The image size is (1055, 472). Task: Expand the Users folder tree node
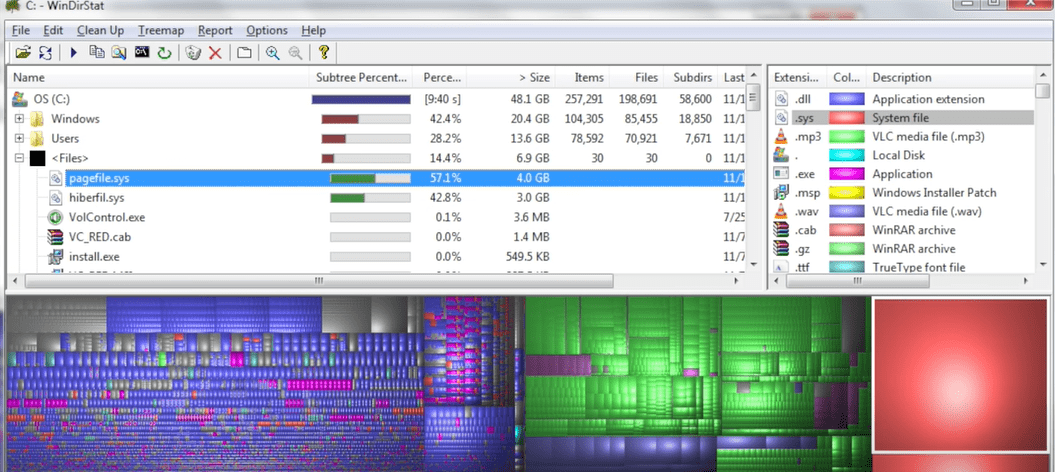(x=19, y=138)
